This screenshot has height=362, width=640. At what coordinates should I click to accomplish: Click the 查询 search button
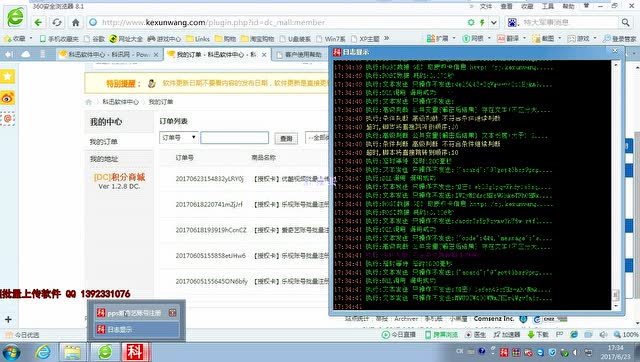click(x=286, y=139)
